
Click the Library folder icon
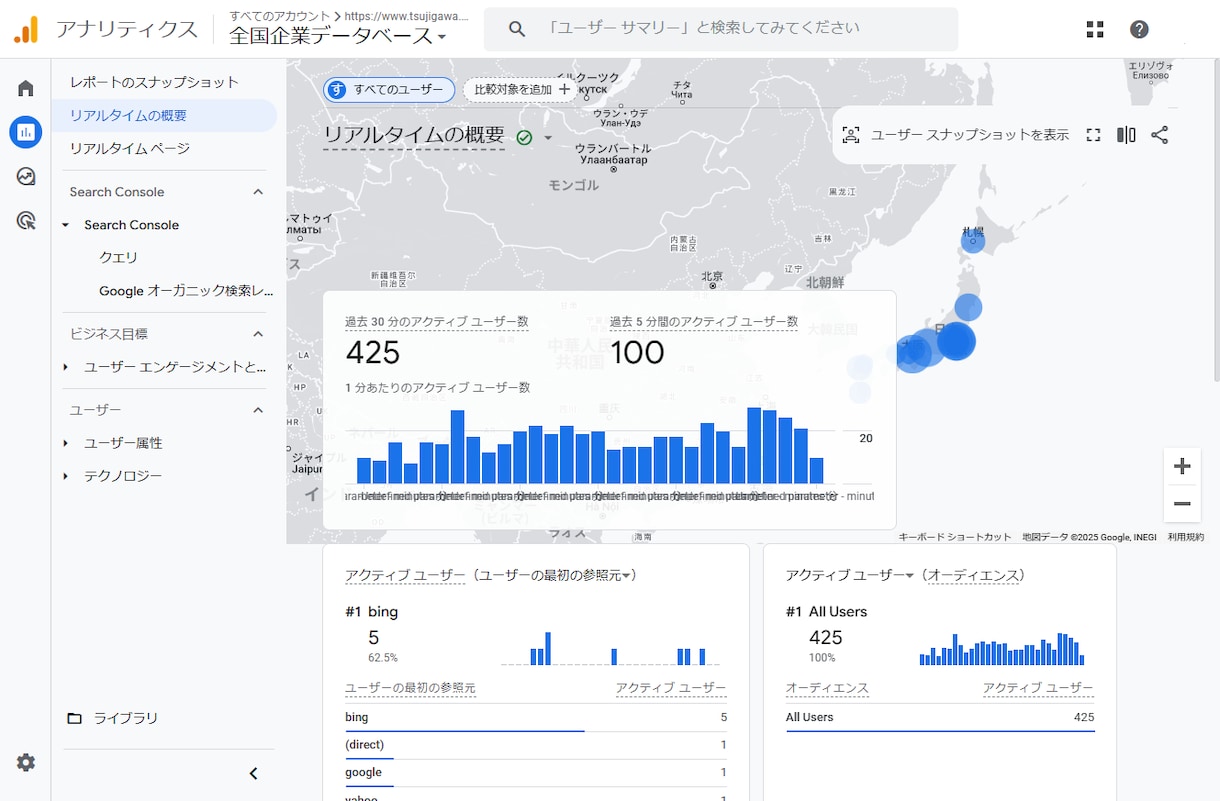coord(75,718)
